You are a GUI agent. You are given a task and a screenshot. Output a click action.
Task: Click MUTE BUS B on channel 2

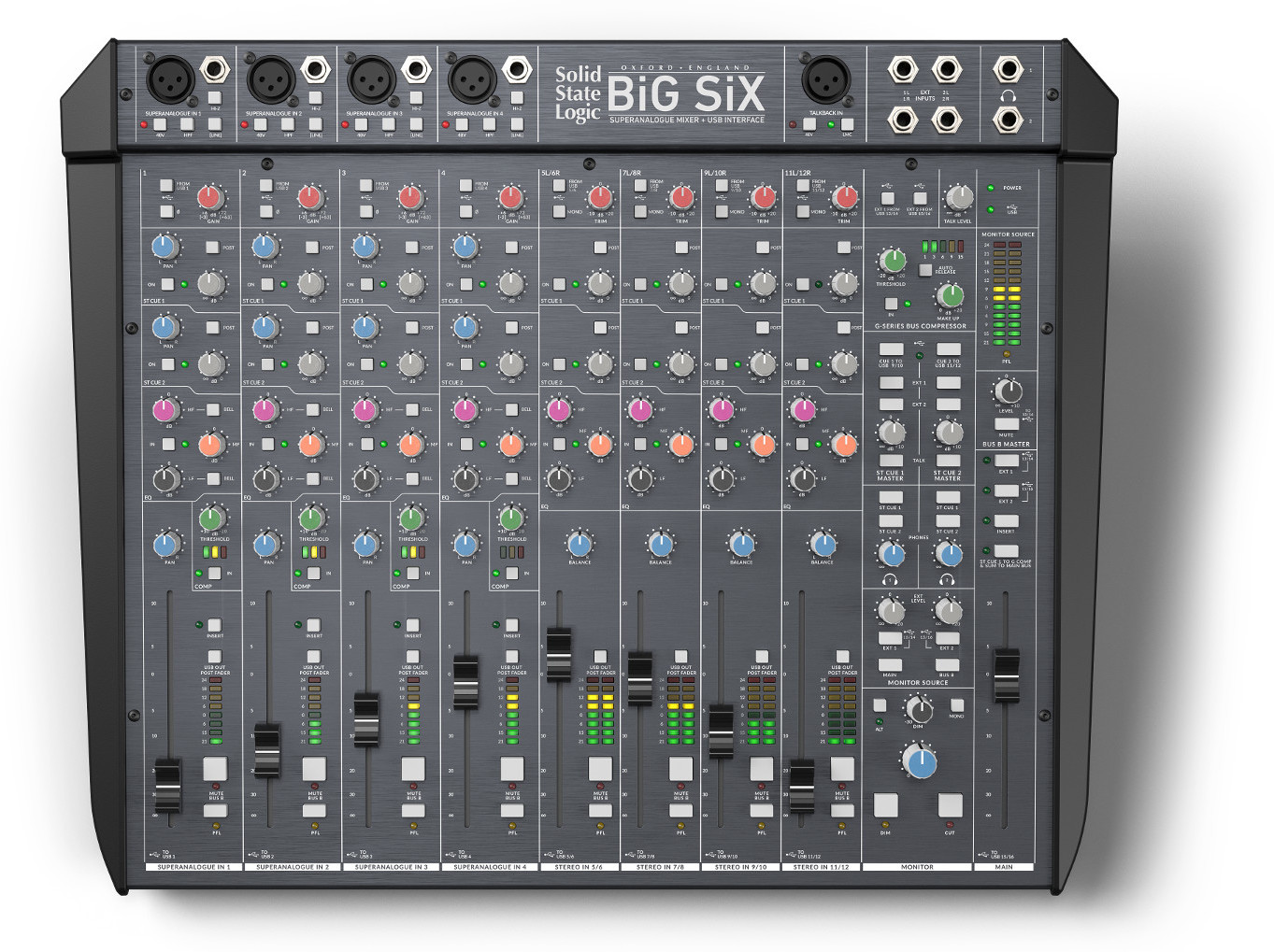point(314,769)
